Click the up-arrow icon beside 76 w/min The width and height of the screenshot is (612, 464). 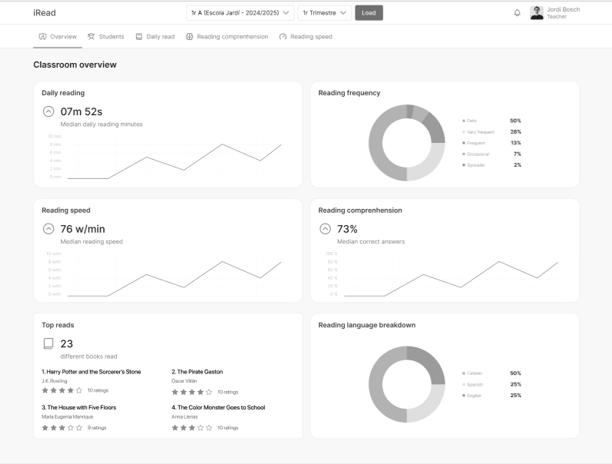point(48,229)
